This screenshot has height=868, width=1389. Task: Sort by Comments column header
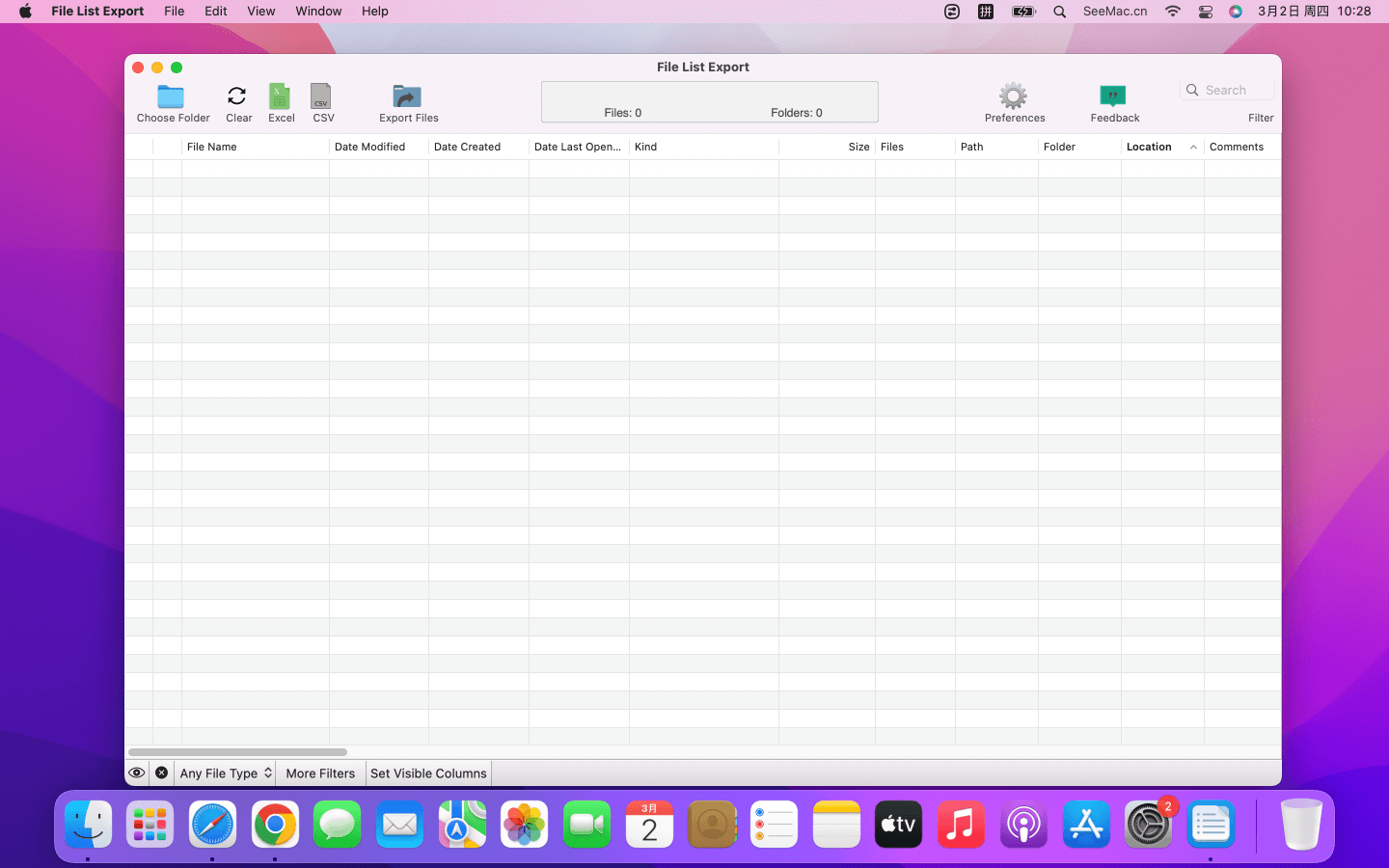[1242, 147]
